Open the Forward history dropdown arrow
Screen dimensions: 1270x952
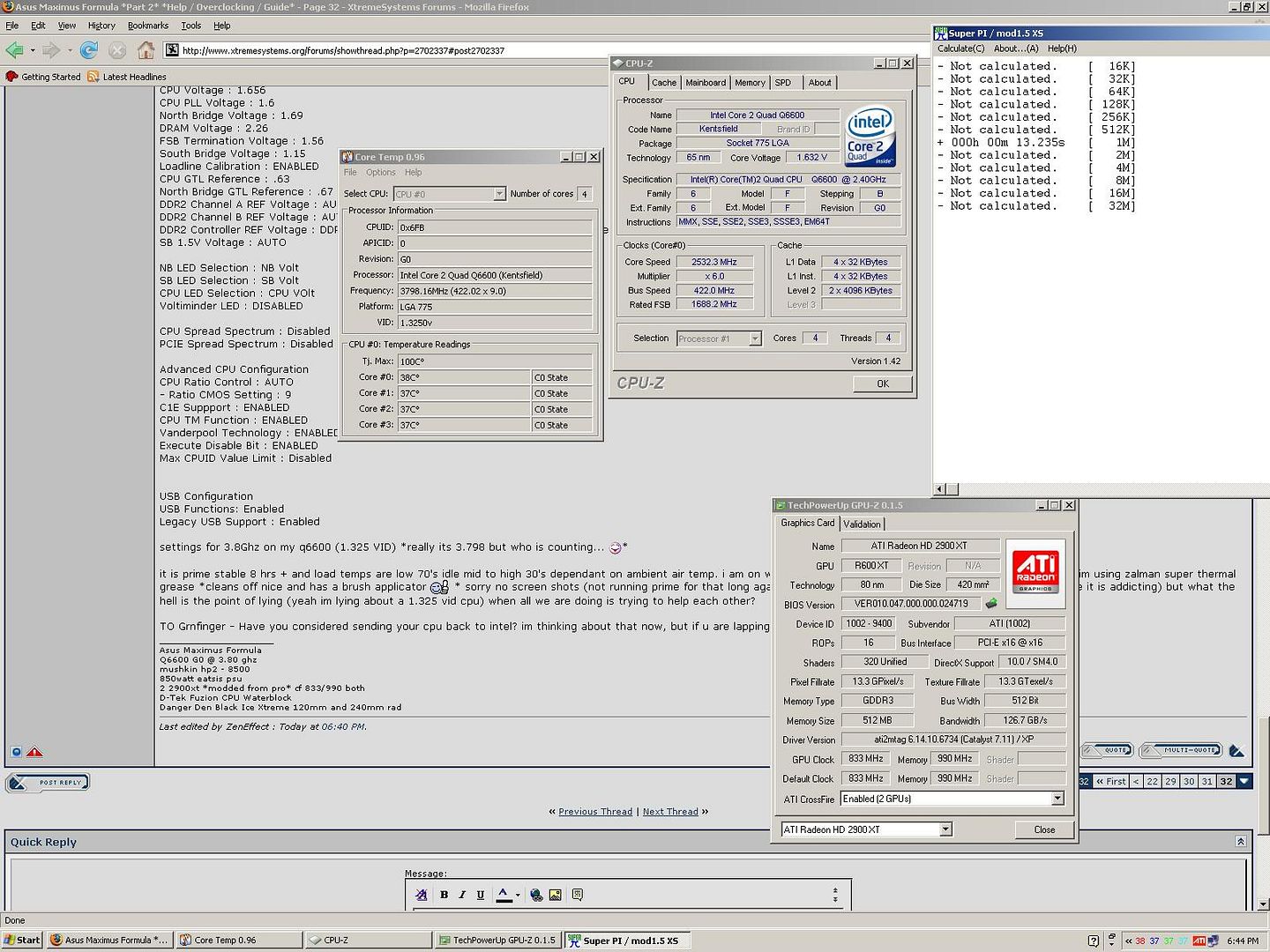(x=70, y=50)
